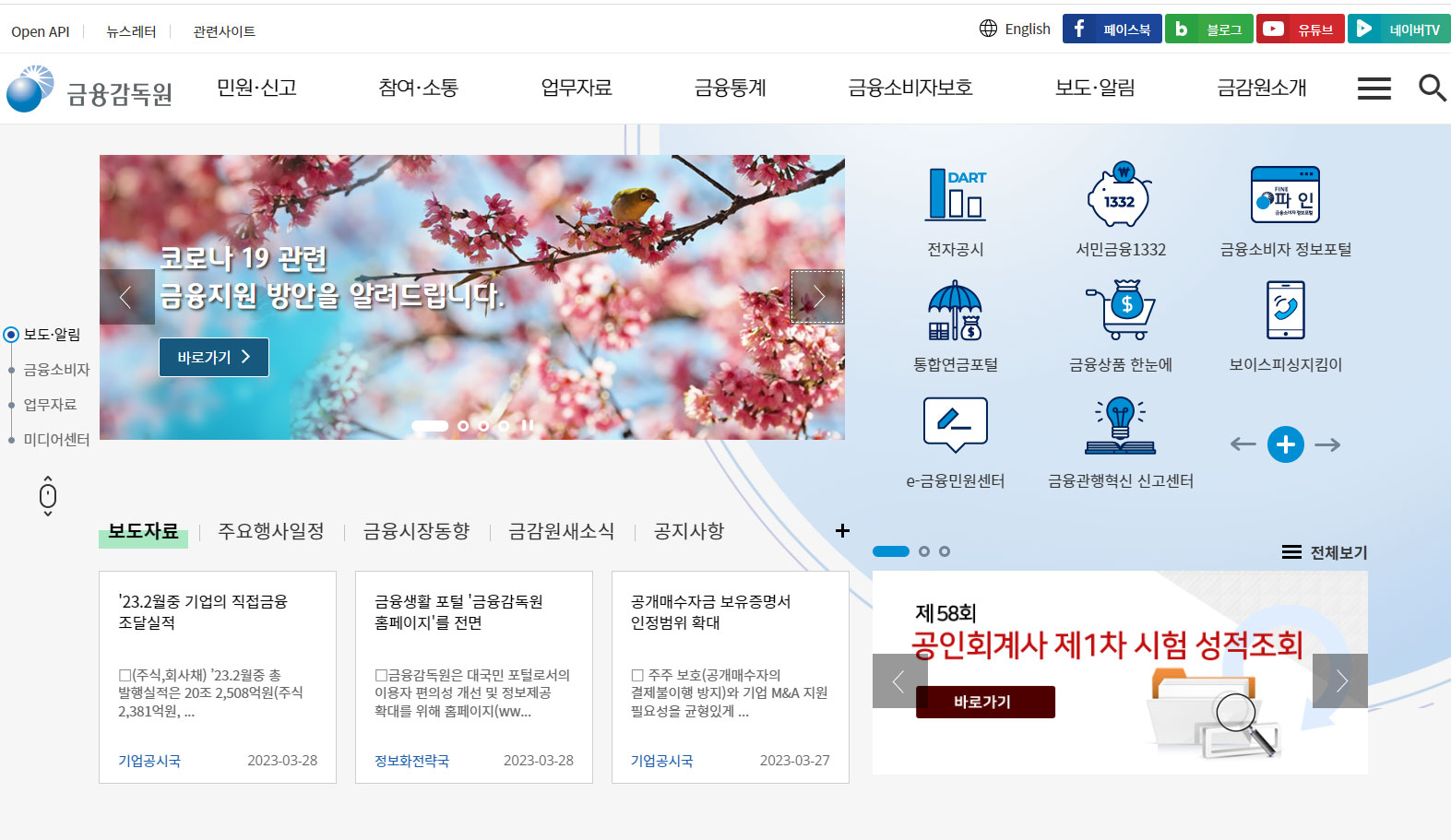Open 보도·알림 main menu
The image size is (1451, 840).
(x=1095, y=88)
